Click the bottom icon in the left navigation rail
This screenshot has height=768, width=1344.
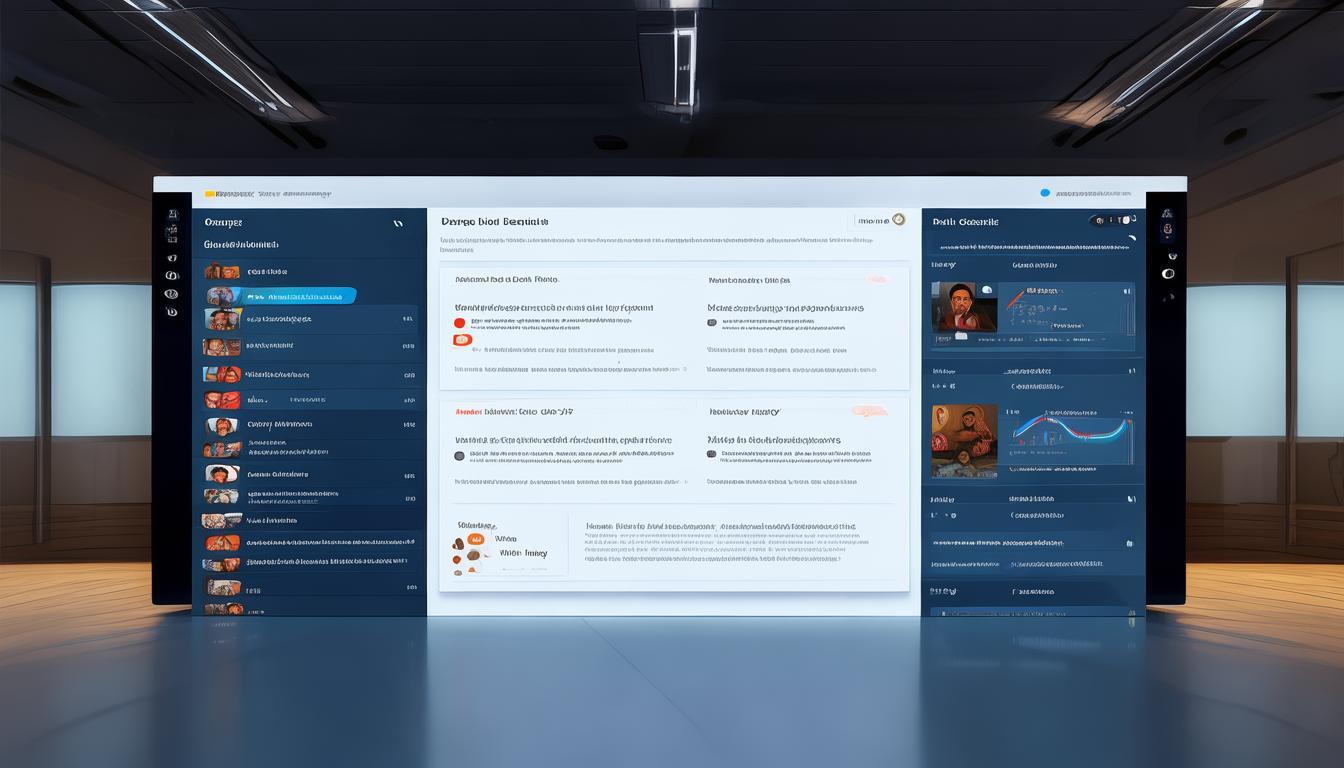[x=171, y=312]
